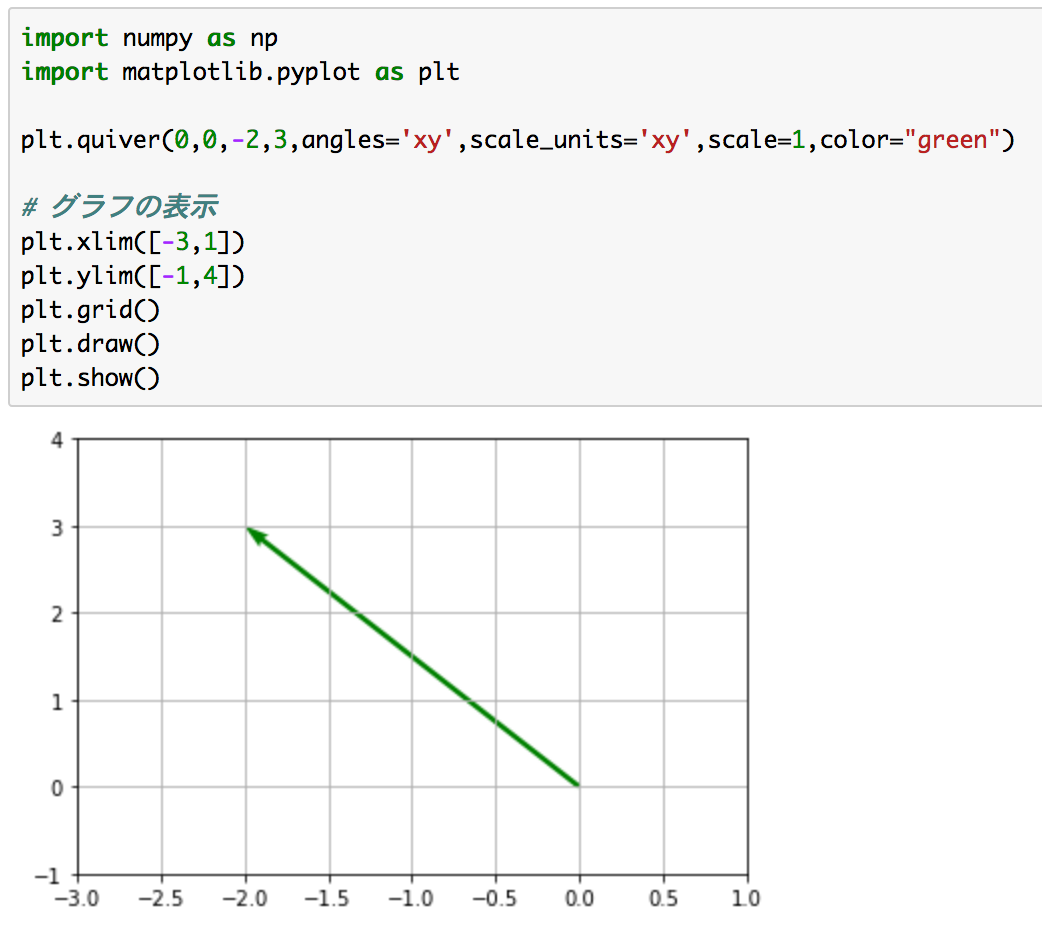Screen dimensions: 1042x936
Task: Click the x-axis tick label -1.0
Action: 411,899
